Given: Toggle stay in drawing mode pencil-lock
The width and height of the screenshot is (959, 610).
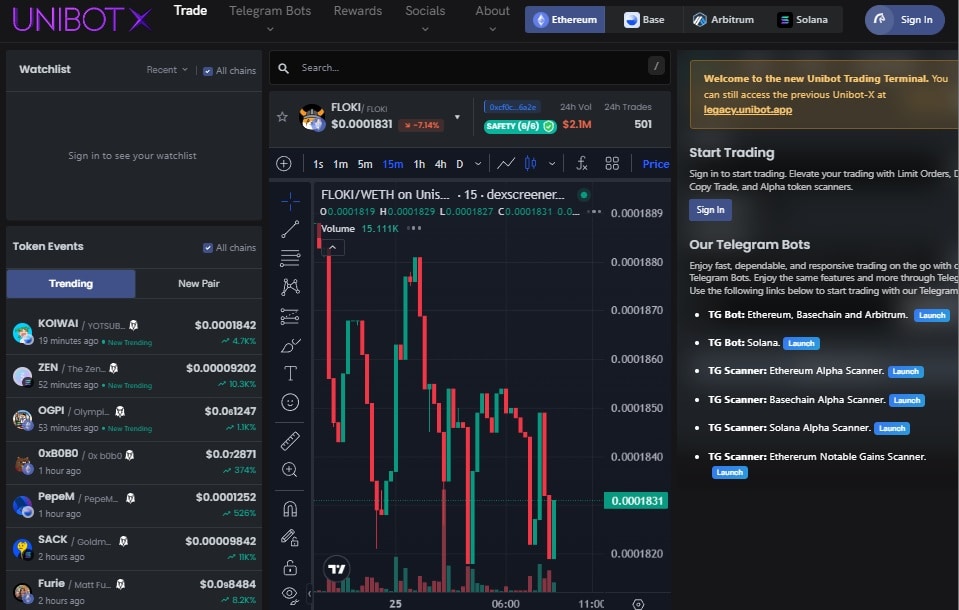Looking at the screenshot, I should point(290,538).
